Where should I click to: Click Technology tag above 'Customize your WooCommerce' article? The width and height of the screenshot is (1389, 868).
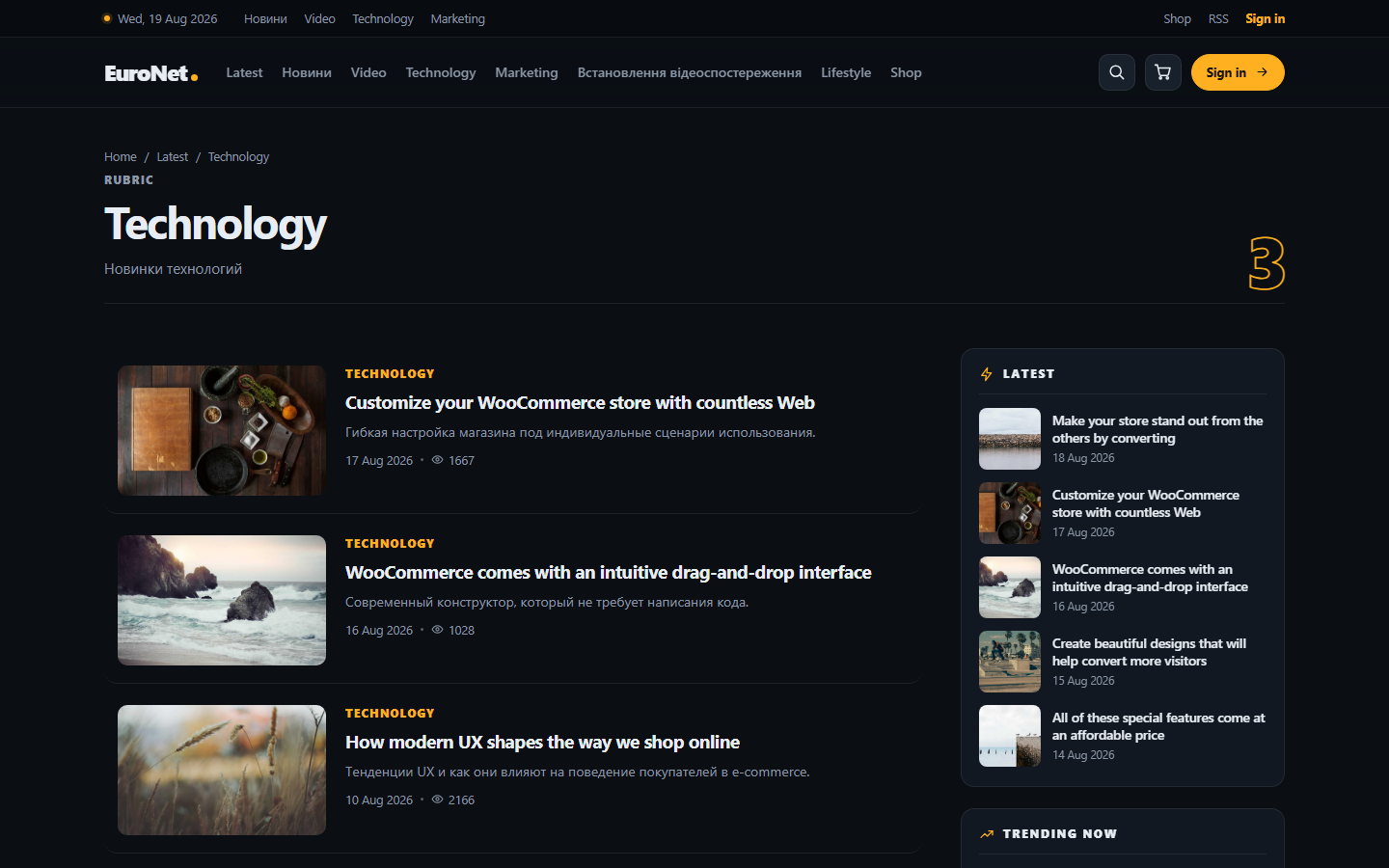390,374
